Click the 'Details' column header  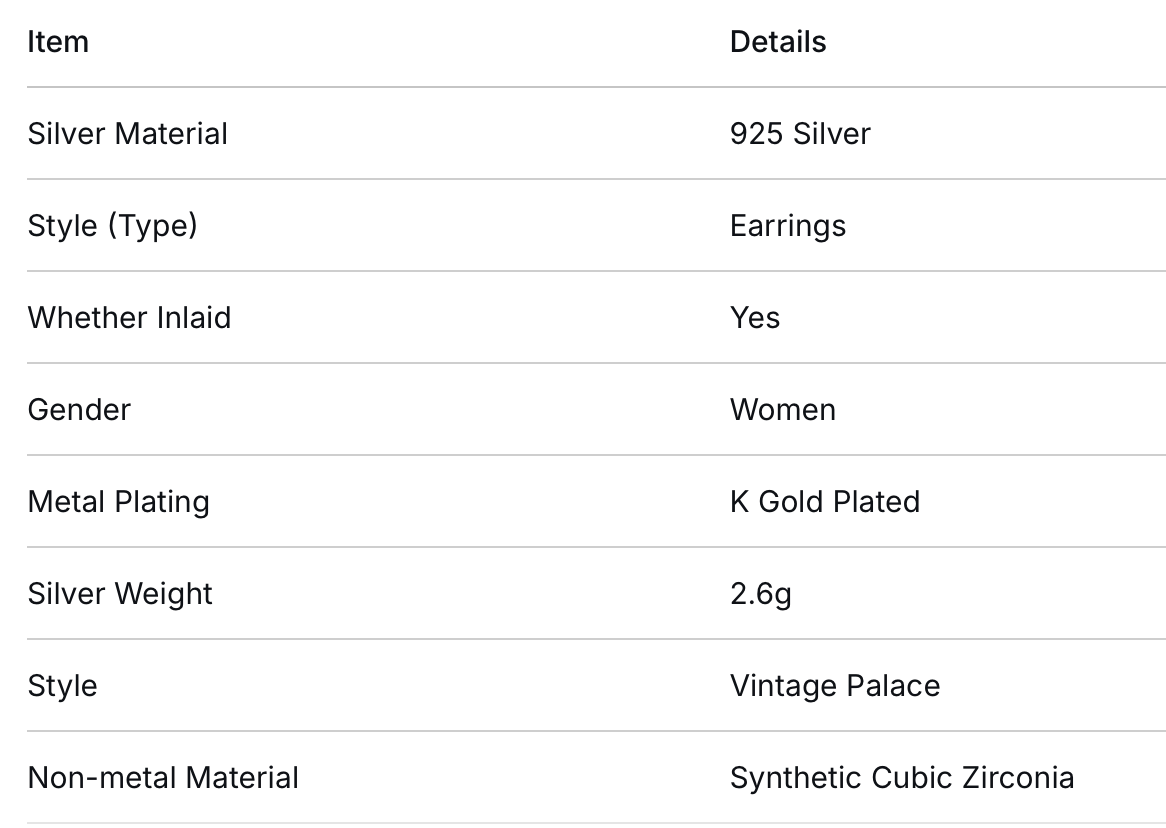778,42
